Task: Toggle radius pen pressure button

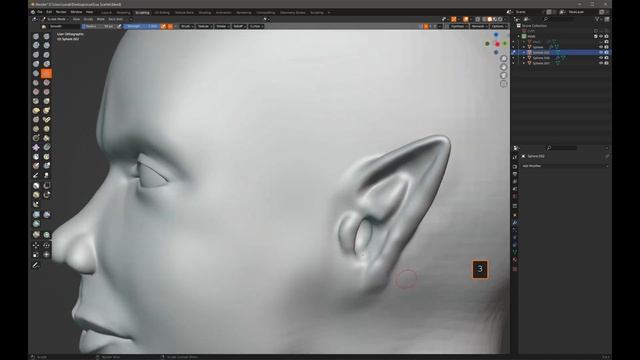Action: (x=119, y=26)
